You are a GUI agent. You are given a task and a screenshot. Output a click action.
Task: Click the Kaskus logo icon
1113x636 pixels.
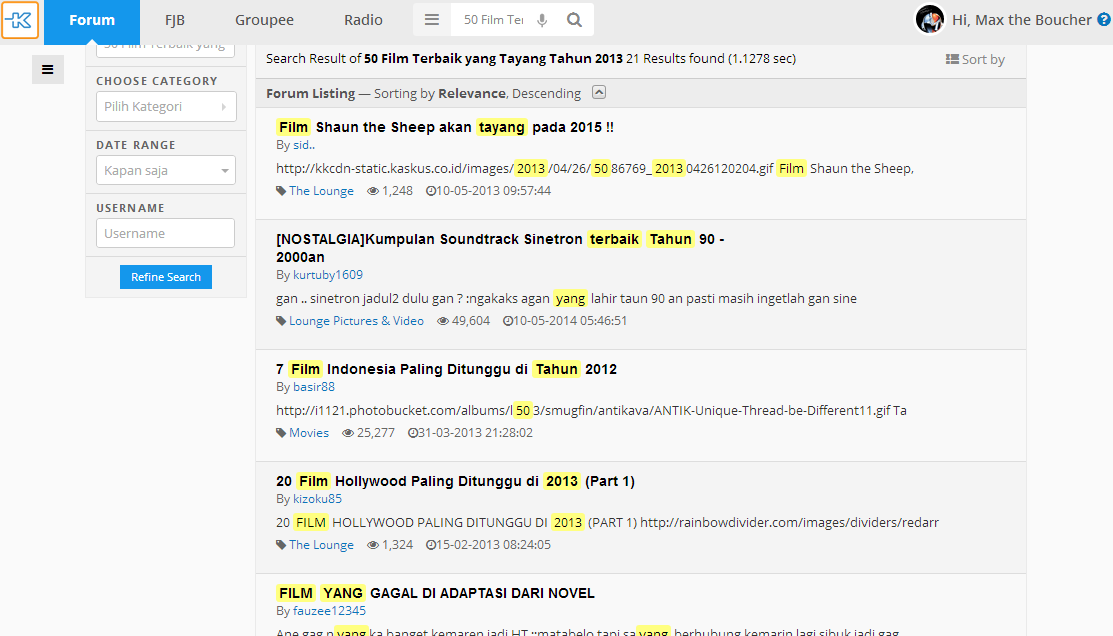20,20
